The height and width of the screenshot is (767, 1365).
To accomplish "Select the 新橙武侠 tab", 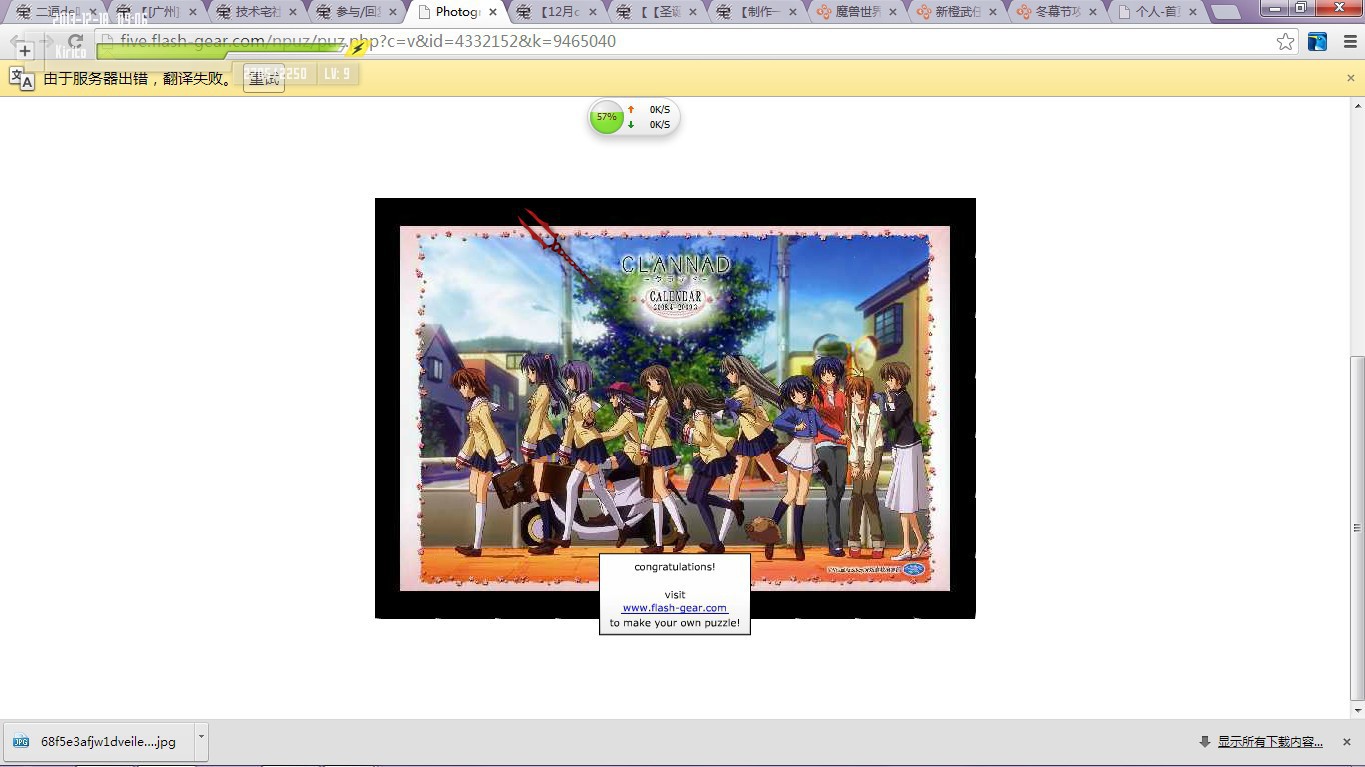I will click(x=957, y=12).
